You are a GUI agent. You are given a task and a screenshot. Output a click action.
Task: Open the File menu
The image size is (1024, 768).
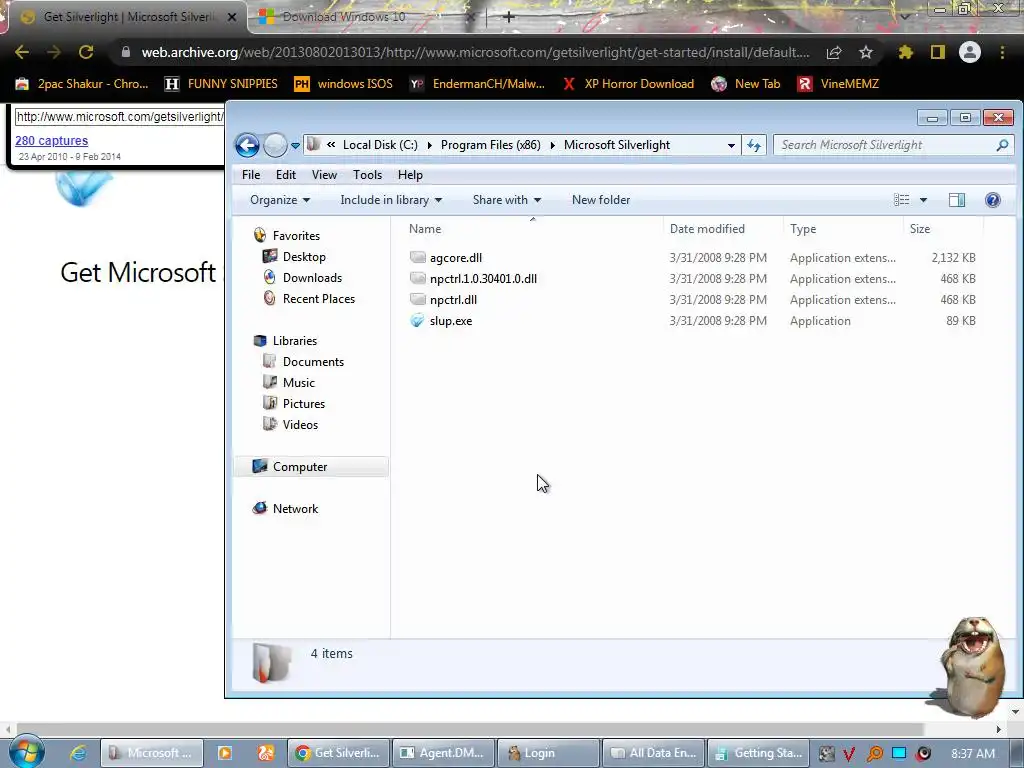[x=251, y=175]
